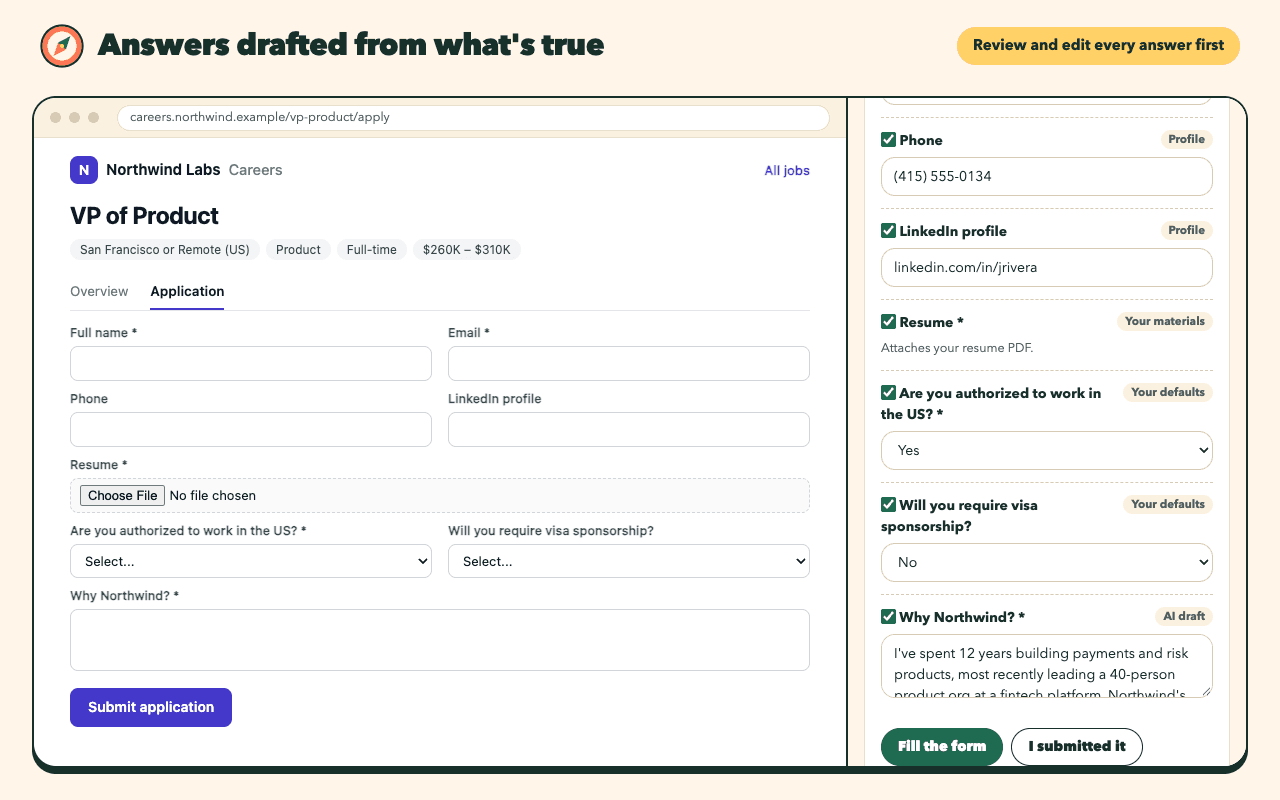Image resolution: width=1280 pixels, height=800 pixels.
Task: Edit the sidebar phone number field
Action: point(1047,176)
